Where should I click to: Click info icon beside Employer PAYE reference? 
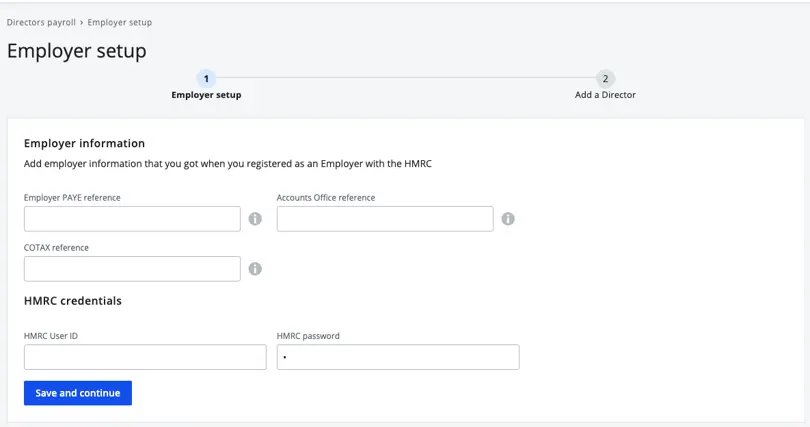(255, 219)
